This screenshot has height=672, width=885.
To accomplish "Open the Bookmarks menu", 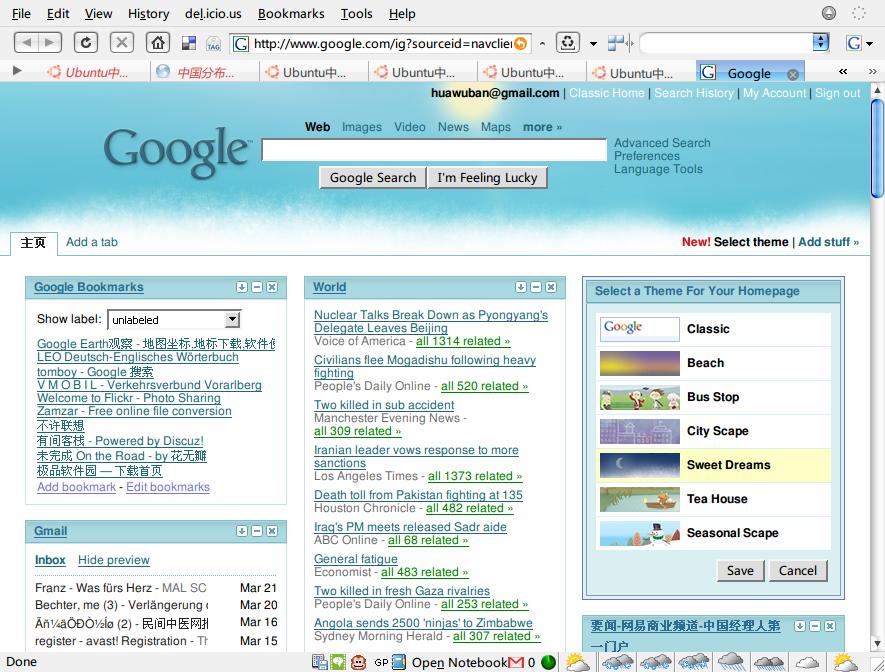I will [x=291, y=14].
